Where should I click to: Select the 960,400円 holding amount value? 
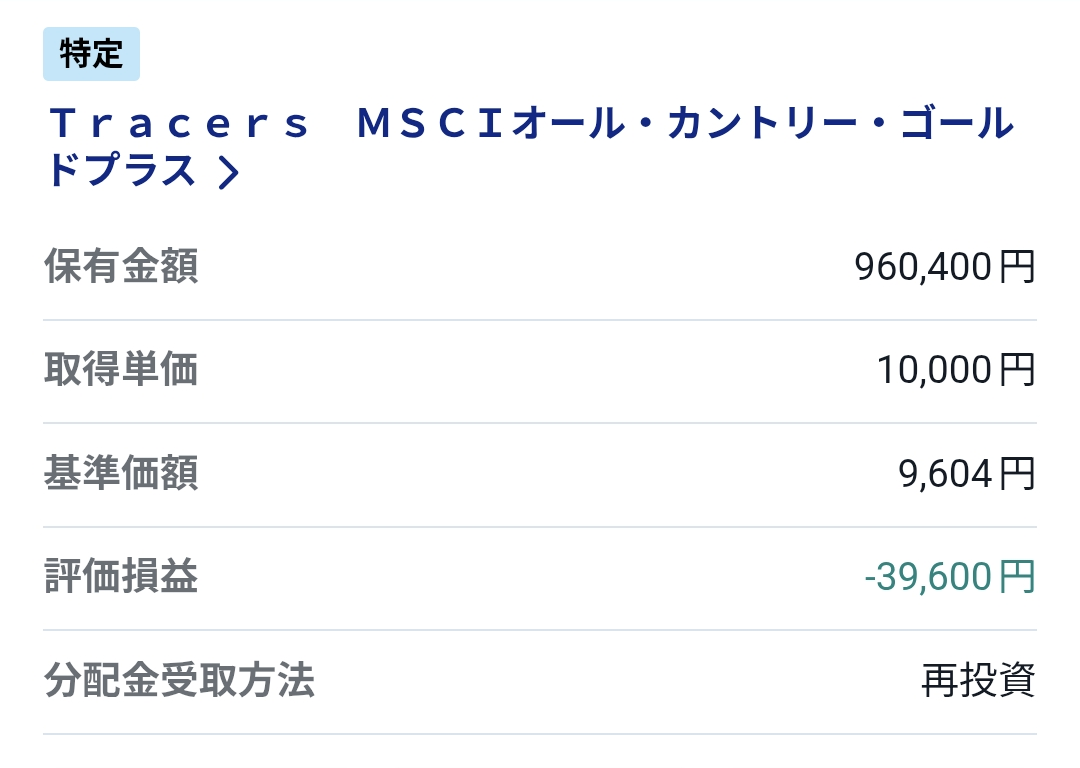944,267
